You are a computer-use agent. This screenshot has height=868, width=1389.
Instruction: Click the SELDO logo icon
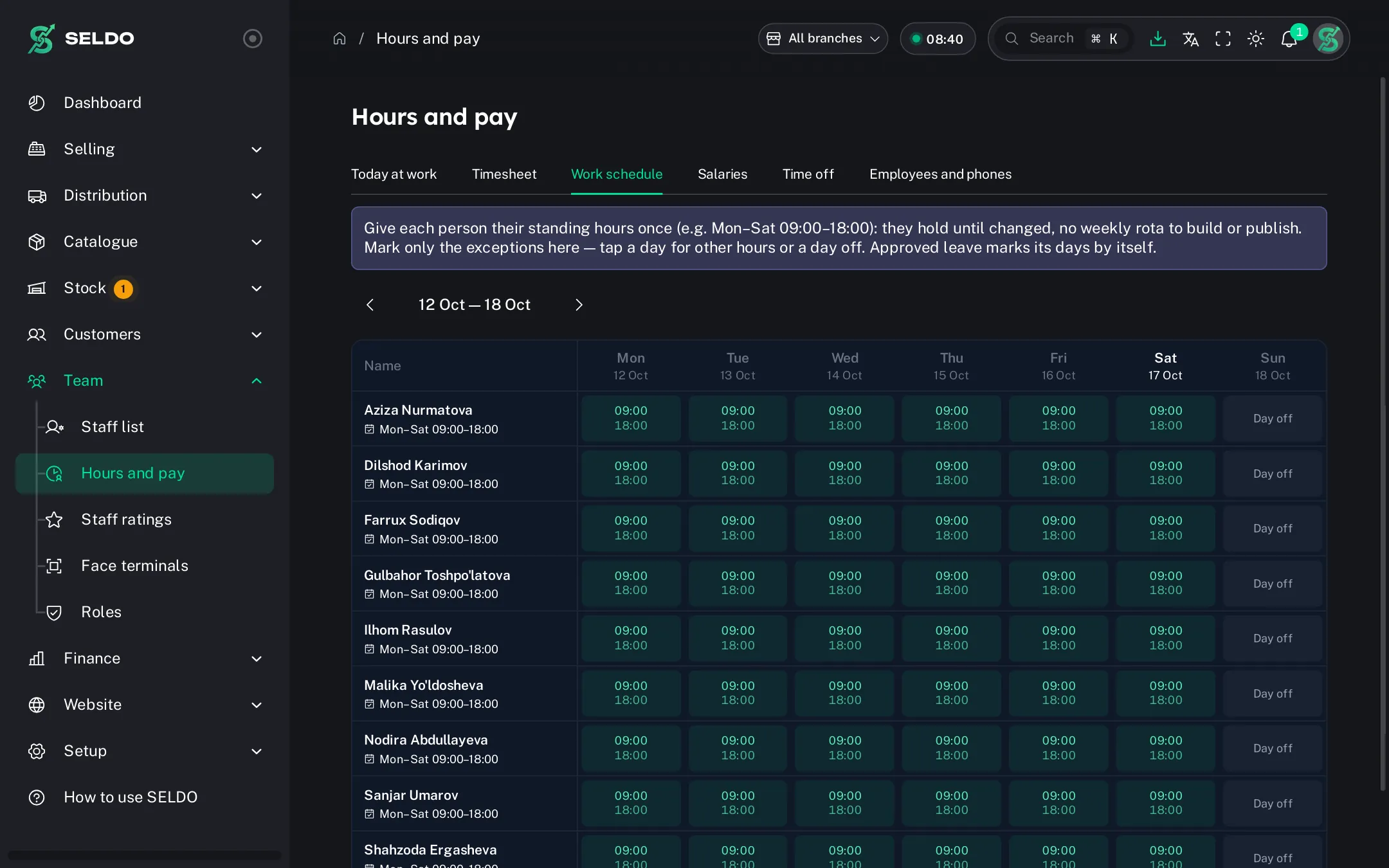tap(41, 39)
